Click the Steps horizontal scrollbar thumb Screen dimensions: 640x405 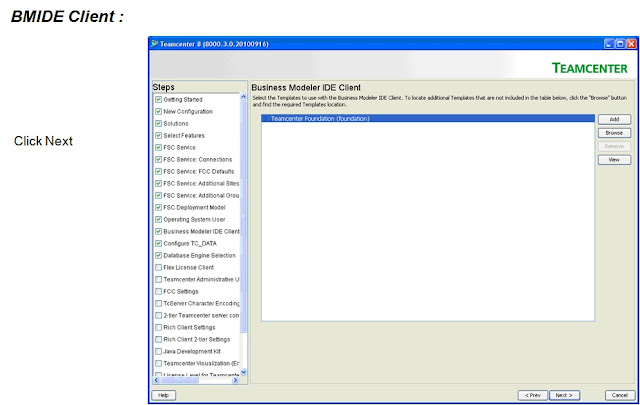tap(180, 380)
